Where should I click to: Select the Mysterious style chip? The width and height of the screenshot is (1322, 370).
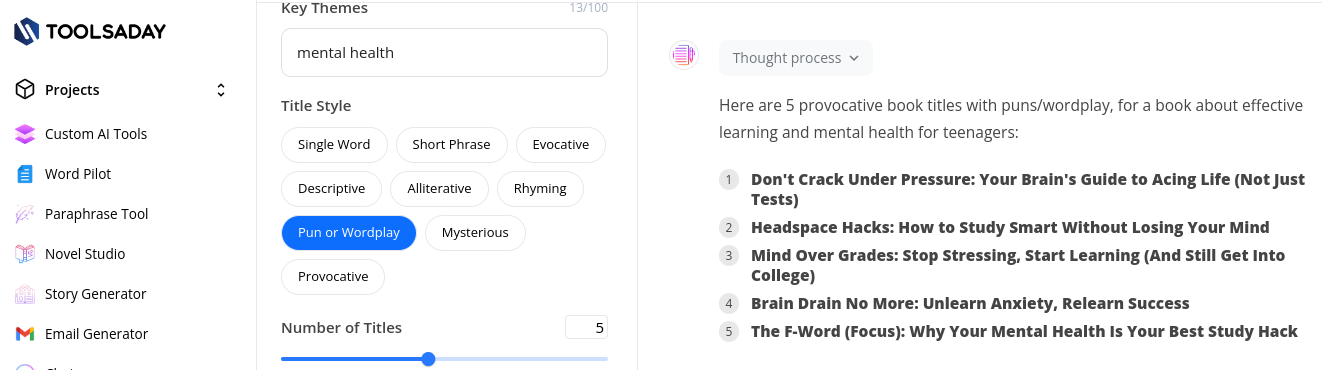(475, 233)
